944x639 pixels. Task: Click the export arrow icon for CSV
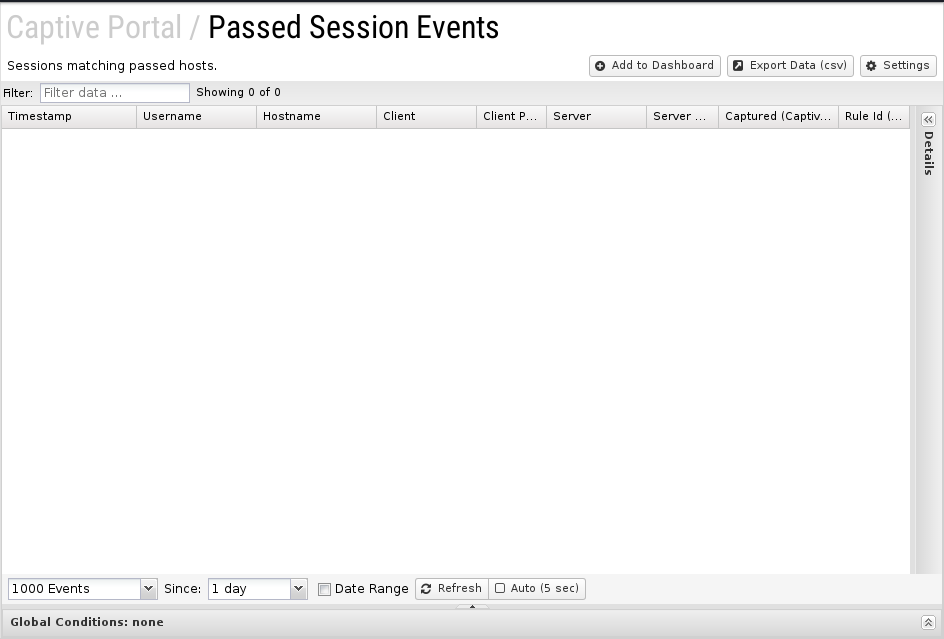coord(738,66)
